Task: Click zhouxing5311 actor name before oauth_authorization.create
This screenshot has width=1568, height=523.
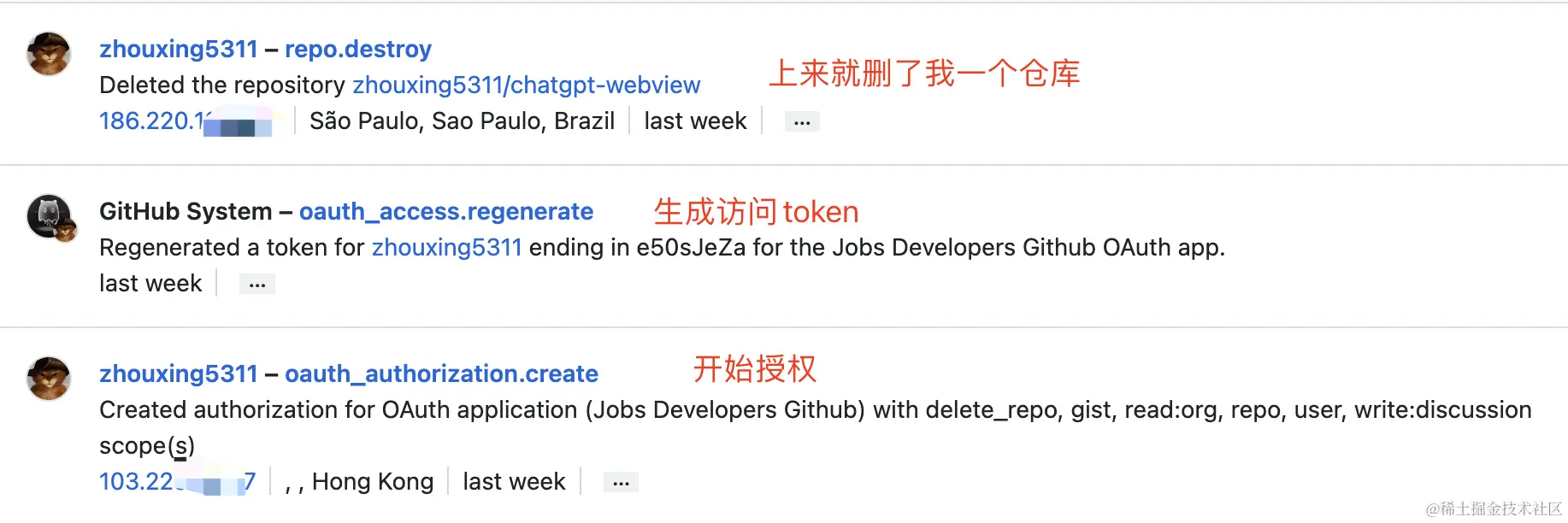Action: click(x=179, y=374)
